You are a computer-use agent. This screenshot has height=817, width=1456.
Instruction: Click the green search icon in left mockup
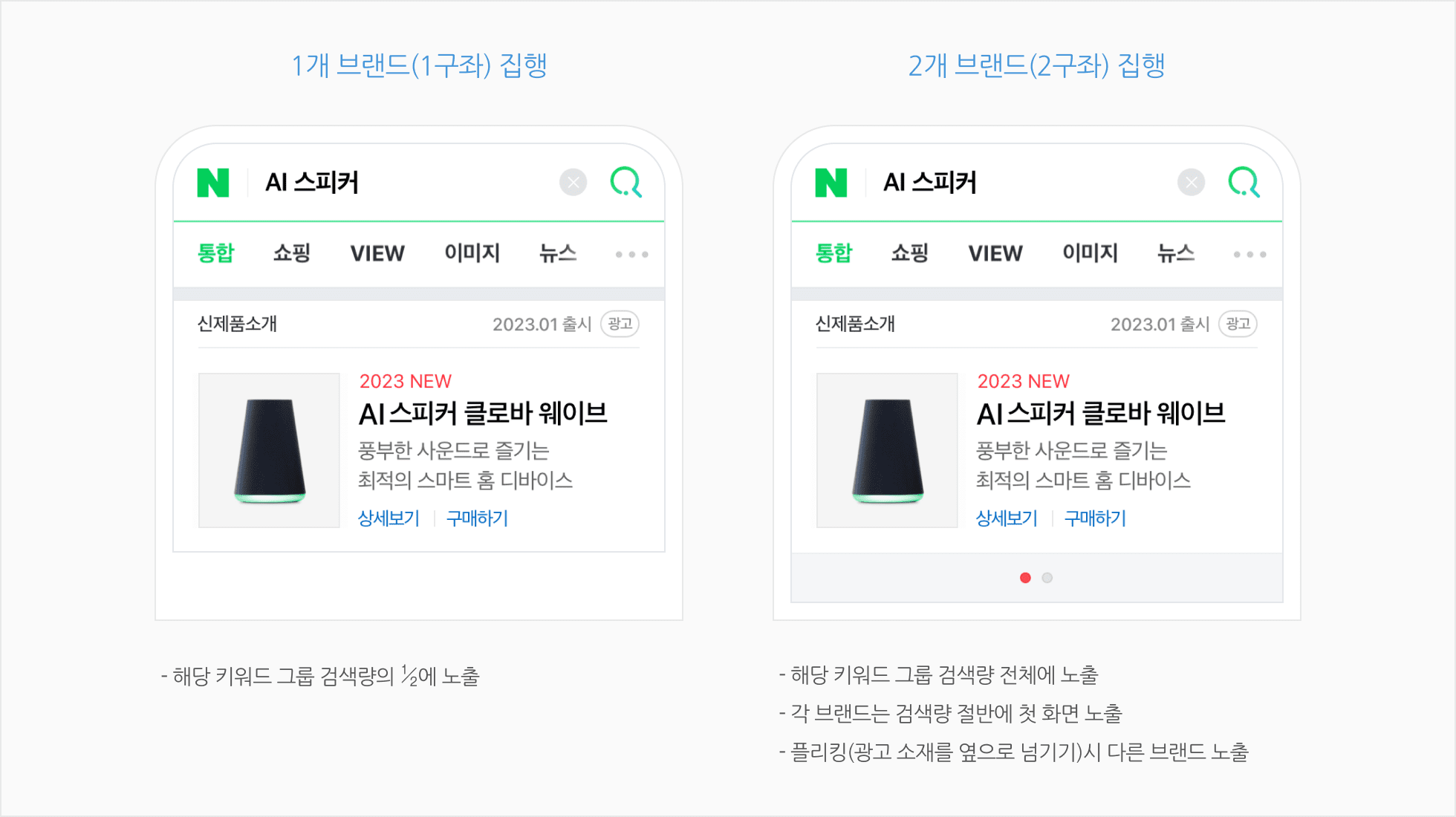tap(625, 183)
